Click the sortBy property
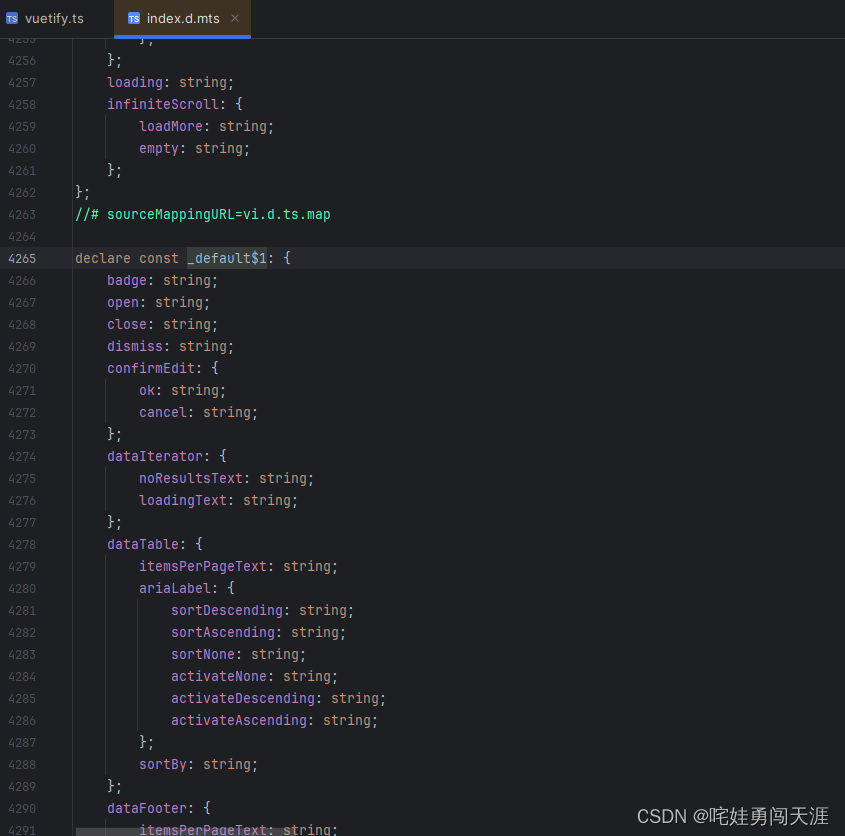The height and width of the screenshot is (836, 845). pos(163,764)
